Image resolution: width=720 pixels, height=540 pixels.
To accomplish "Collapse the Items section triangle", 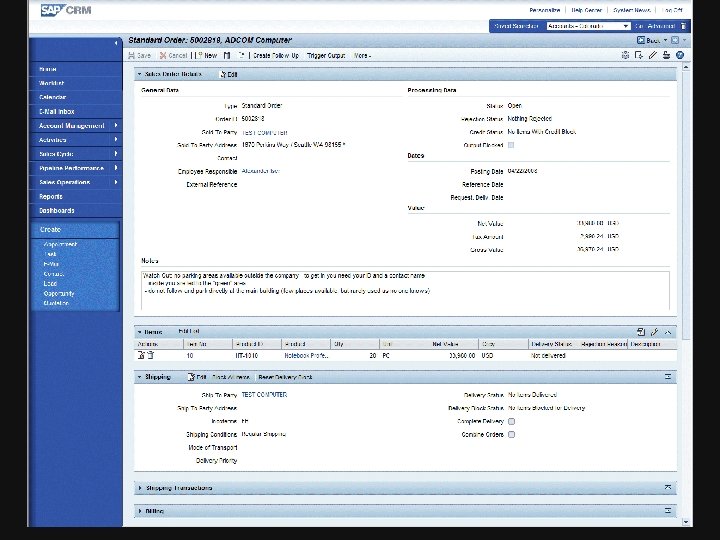I will tap(140, 332).
